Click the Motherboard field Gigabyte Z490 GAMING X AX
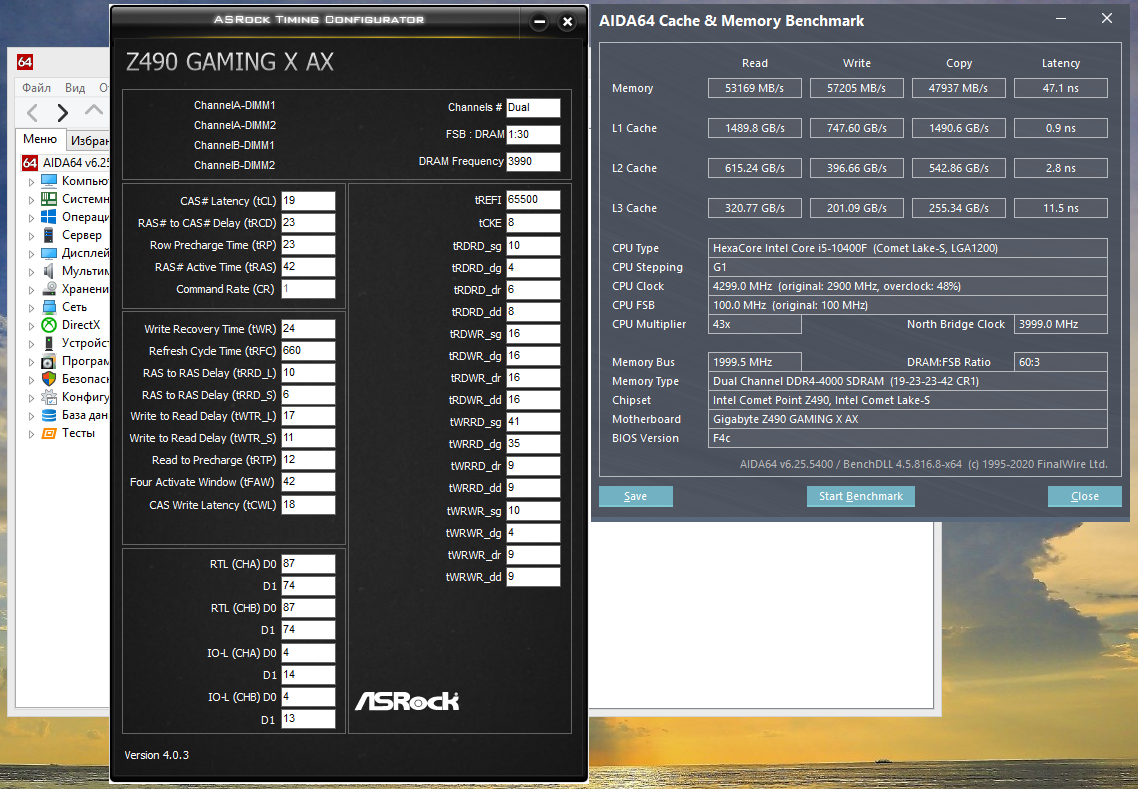This screenshot has height=789, width=1138. point(907,419)
